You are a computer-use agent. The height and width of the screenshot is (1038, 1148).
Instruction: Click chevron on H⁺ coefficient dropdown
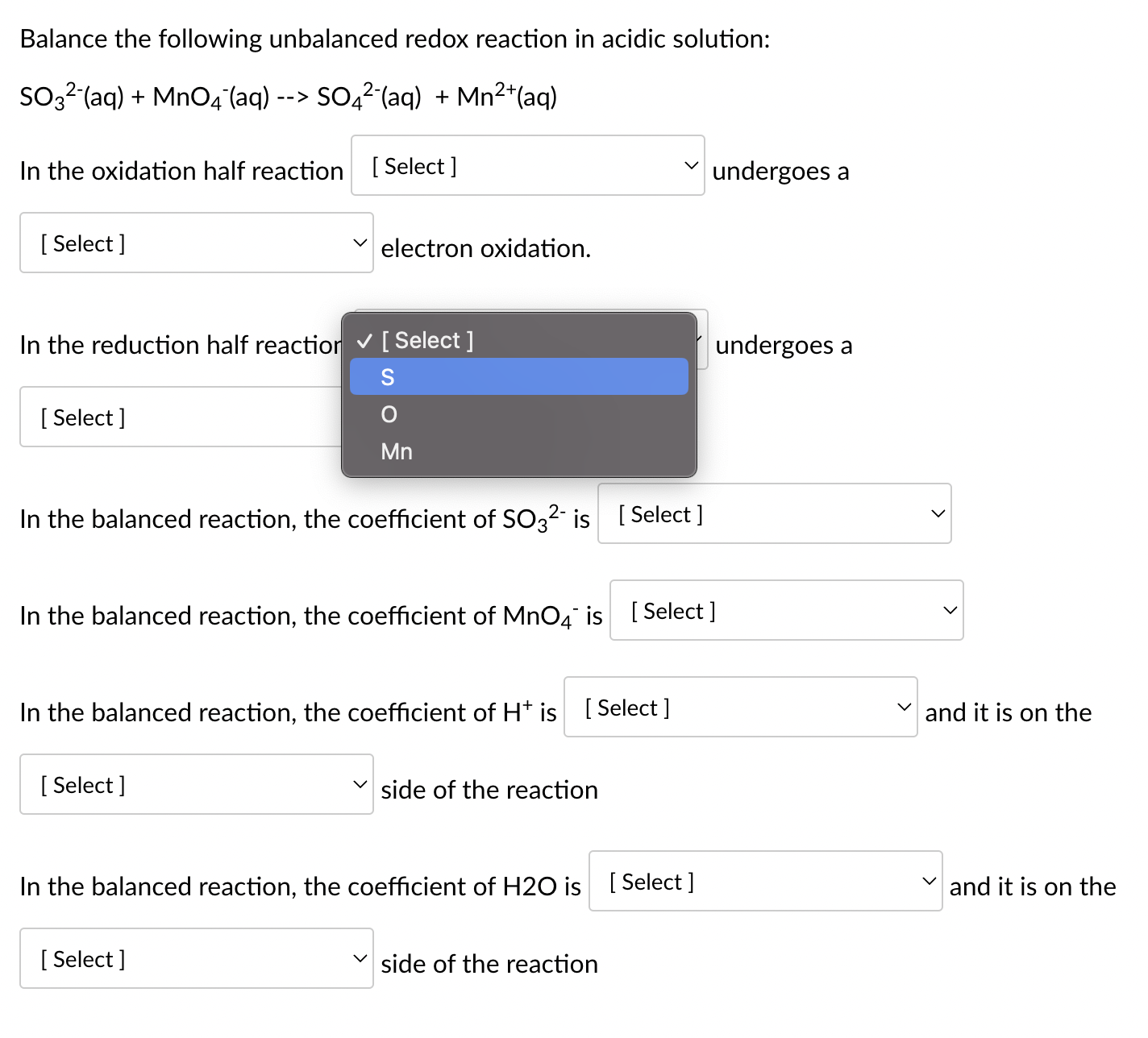905,706
